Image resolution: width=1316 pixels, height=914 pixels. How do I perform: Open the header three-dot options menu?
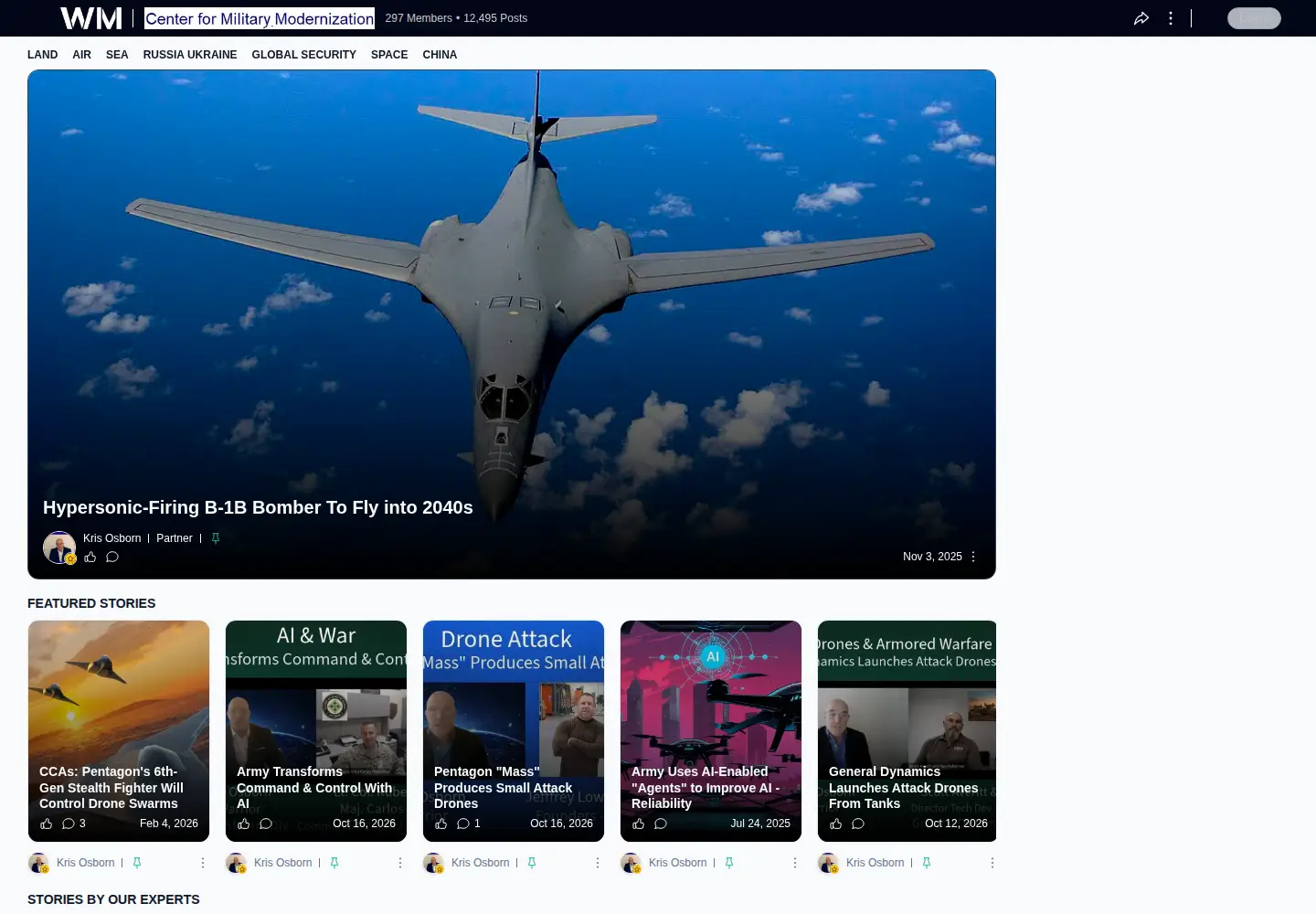coord(1171,18)
